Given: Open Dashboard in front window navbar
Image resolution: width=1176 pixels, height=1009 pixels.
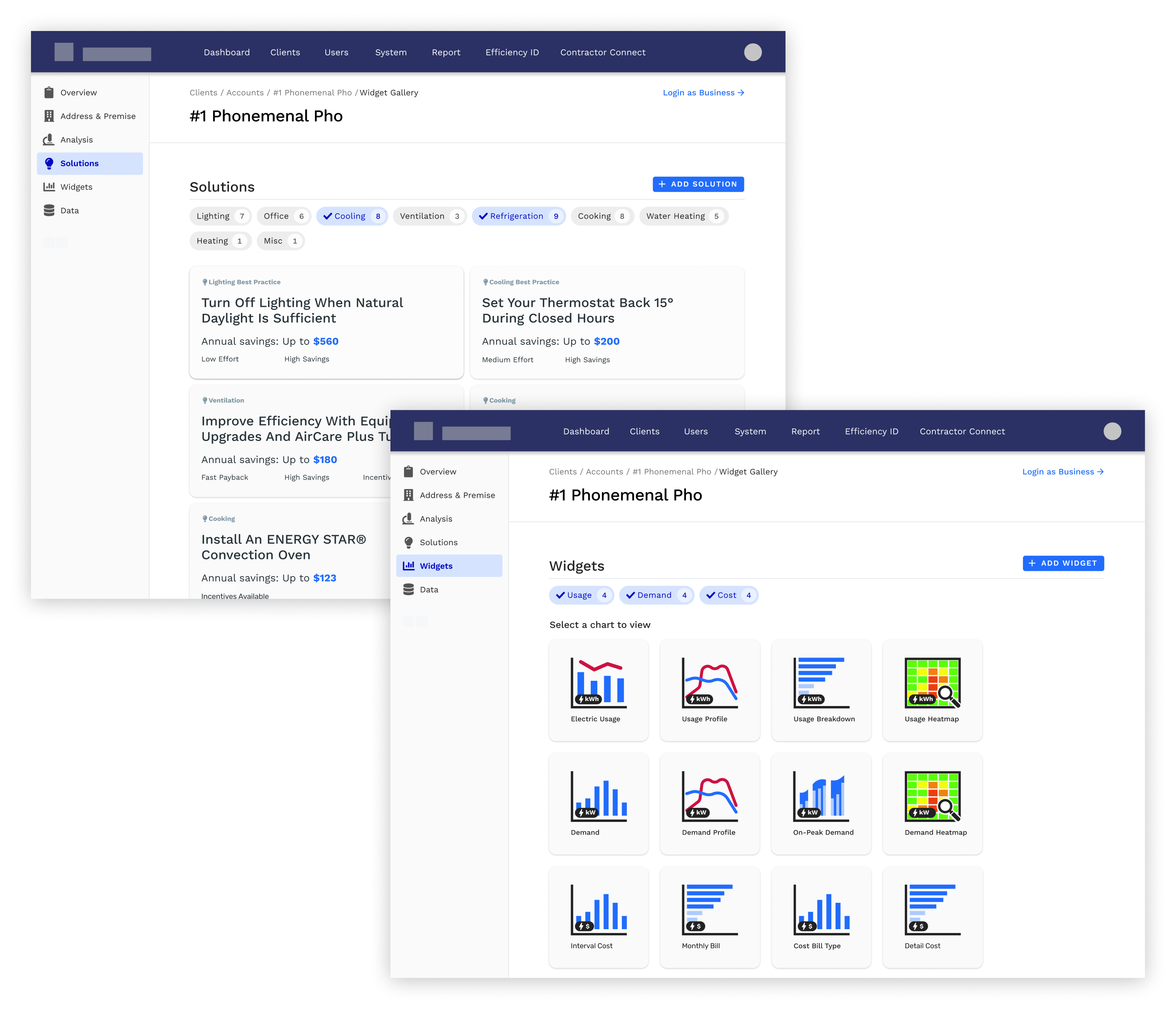Looking at the screenshot, I should click(586, 432).
